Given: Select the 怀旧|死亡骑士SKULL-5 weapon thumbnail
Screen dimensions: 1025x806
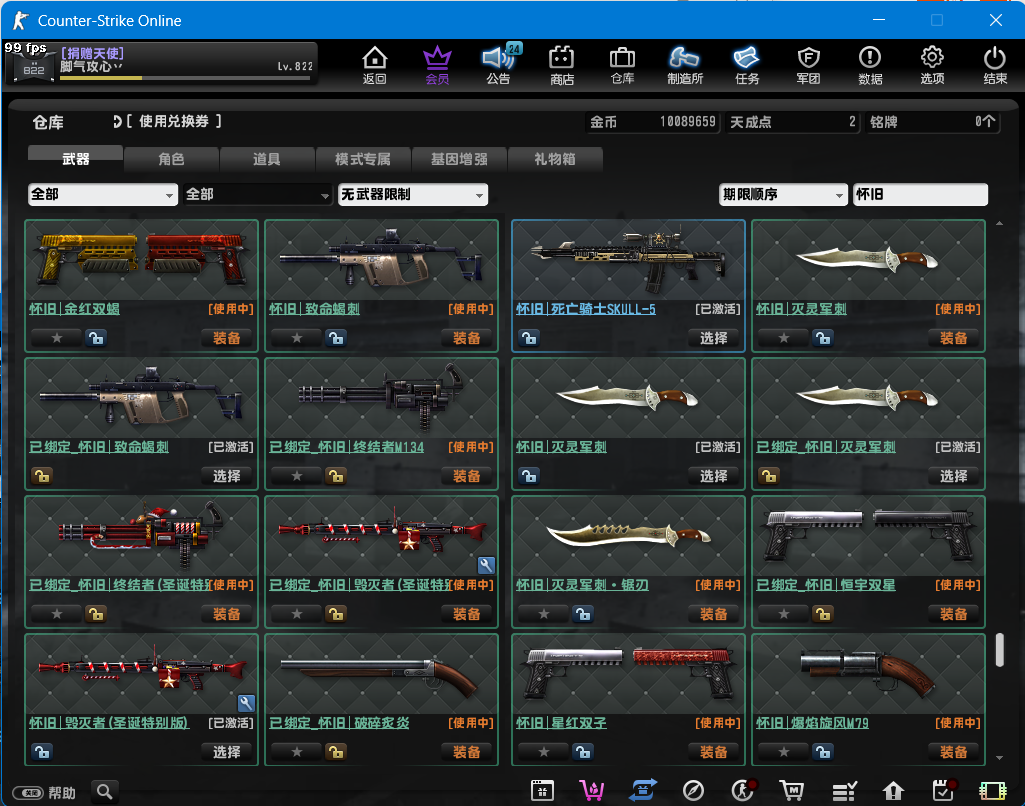Looking at the screenshot, I should click(x=628, y=260).
